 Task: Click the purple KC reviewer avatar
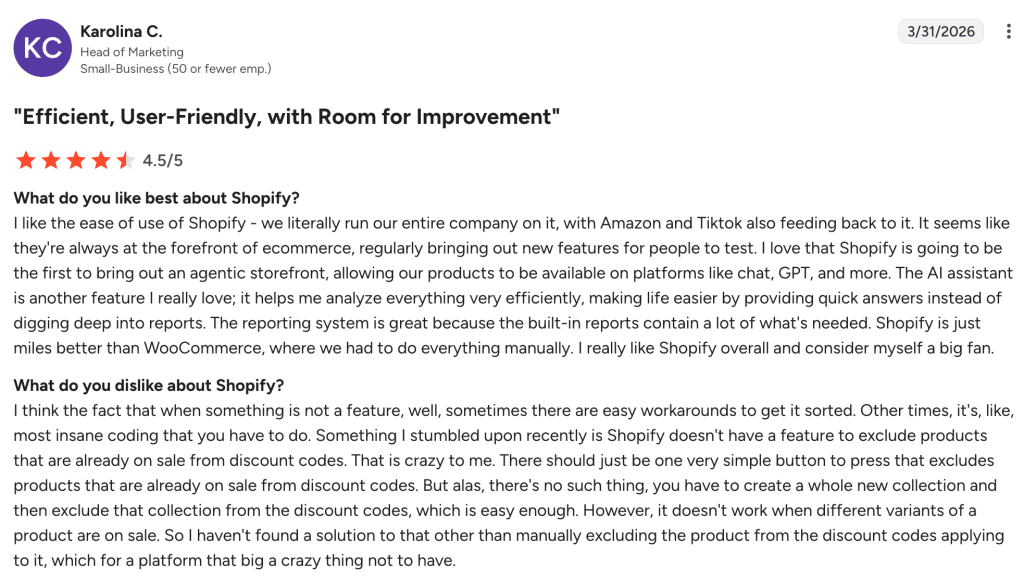[42, 48]
